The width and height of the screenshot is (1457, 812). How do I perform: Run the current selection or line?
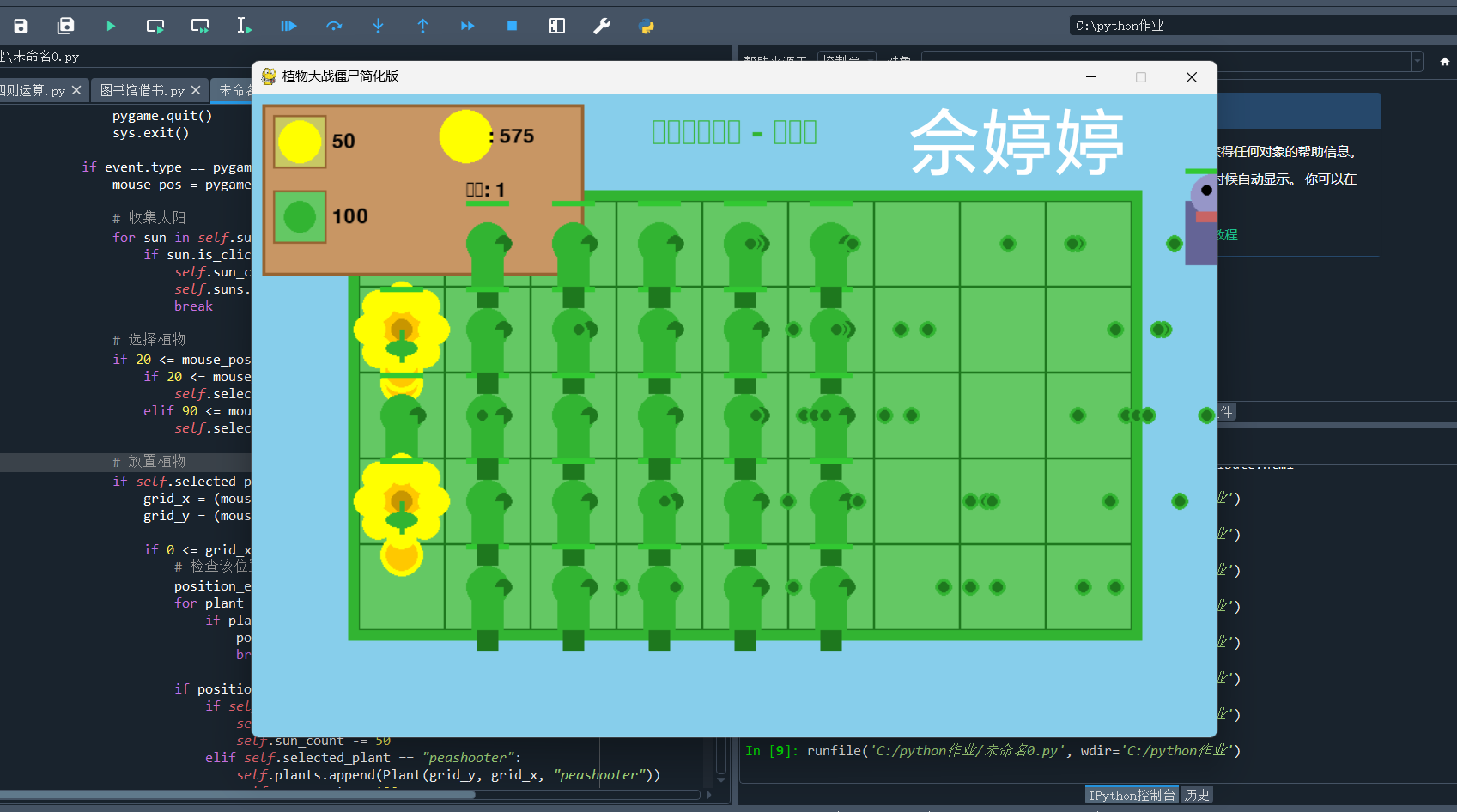click(245, 26)
